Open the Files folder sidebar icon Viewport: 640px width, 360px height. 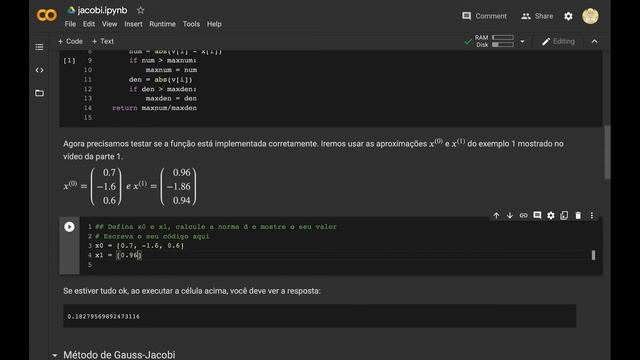(39, 93)
